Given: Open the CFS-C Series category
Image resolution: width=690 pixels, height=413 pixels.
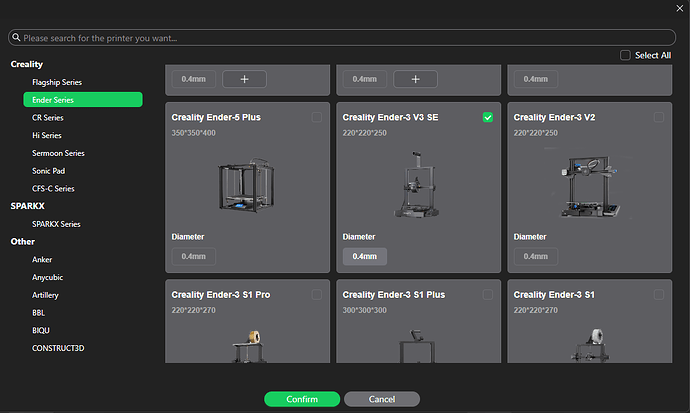Looking at the screenshot, I should (53, 188).
